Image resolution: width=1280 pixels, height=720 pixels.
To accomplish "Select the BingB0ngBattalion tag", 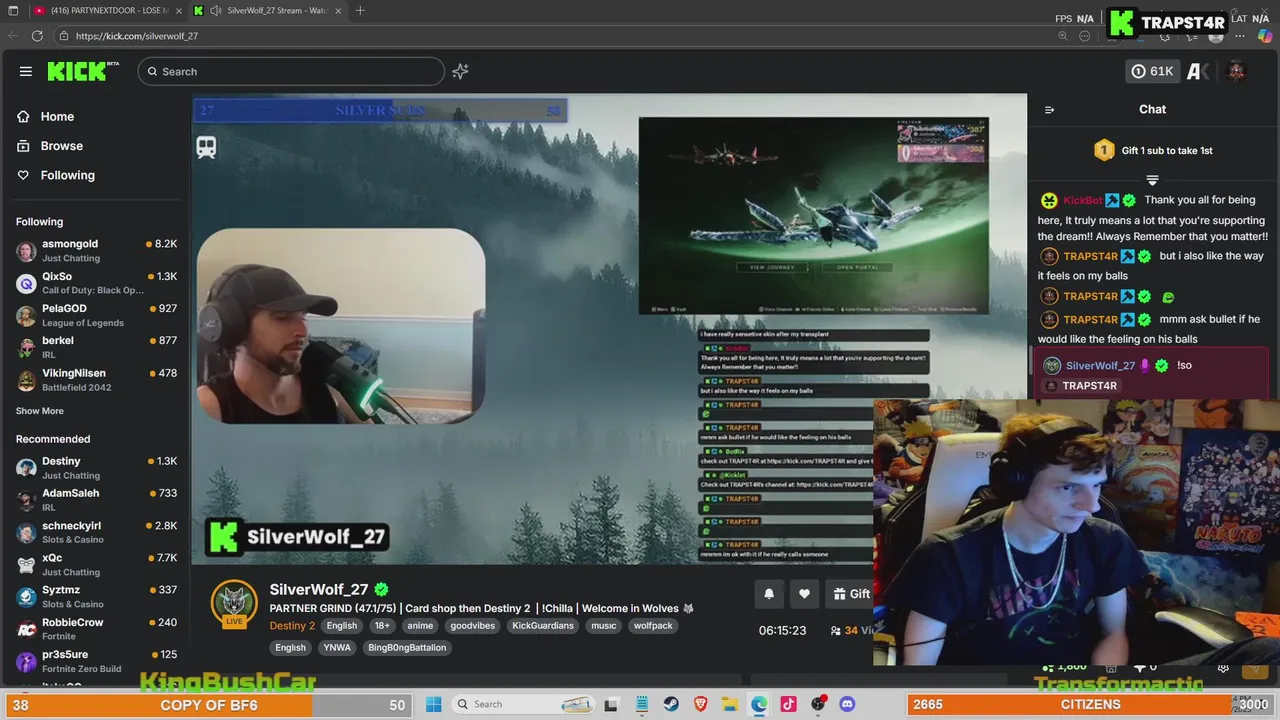I will pyautogui.click(x=408, y=648).
